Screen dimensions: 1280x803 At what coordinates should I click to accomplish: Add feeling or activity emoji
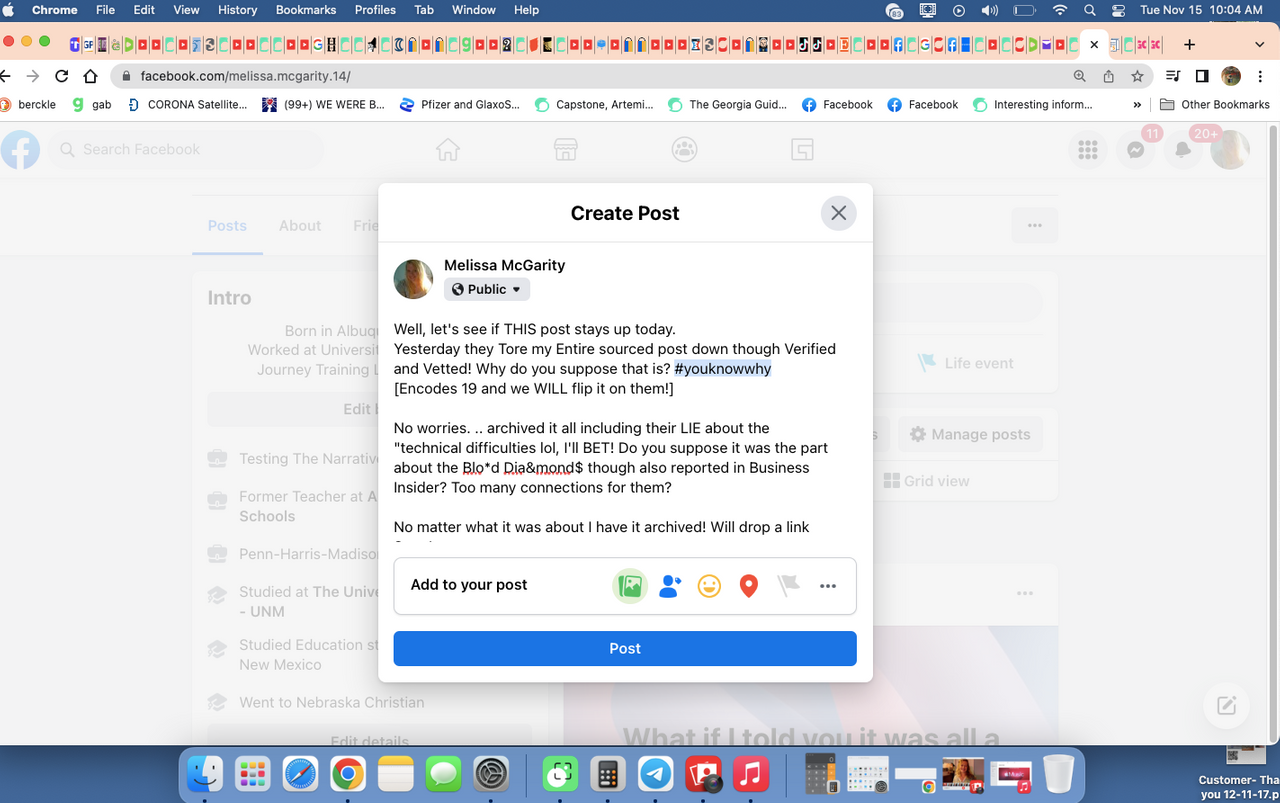click(709, 586)
